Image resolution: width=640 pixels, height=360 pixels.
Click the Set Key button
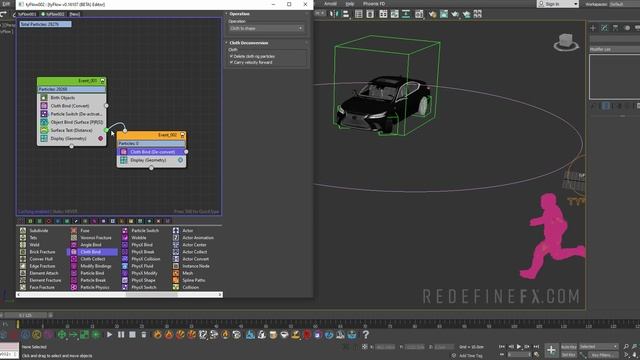click(569, 355)
